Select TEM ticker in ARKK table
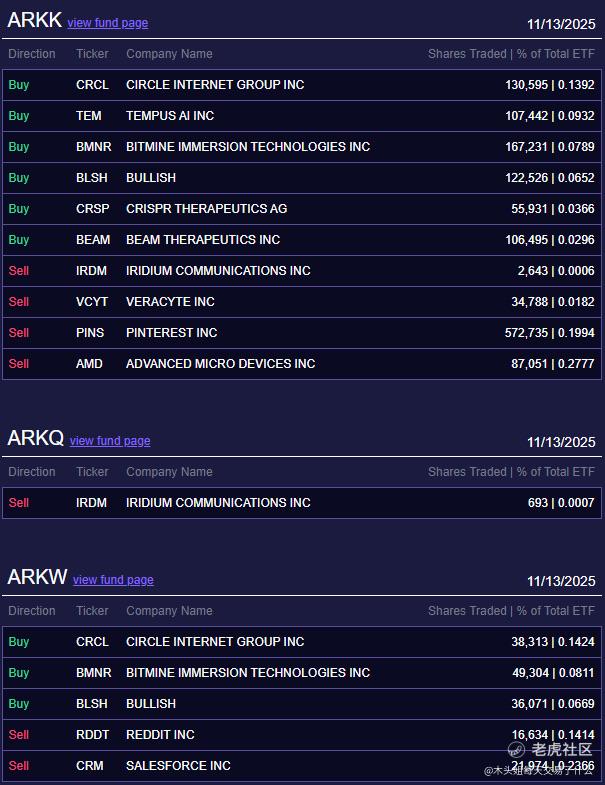Screen dimensions: 605x785 89,116
